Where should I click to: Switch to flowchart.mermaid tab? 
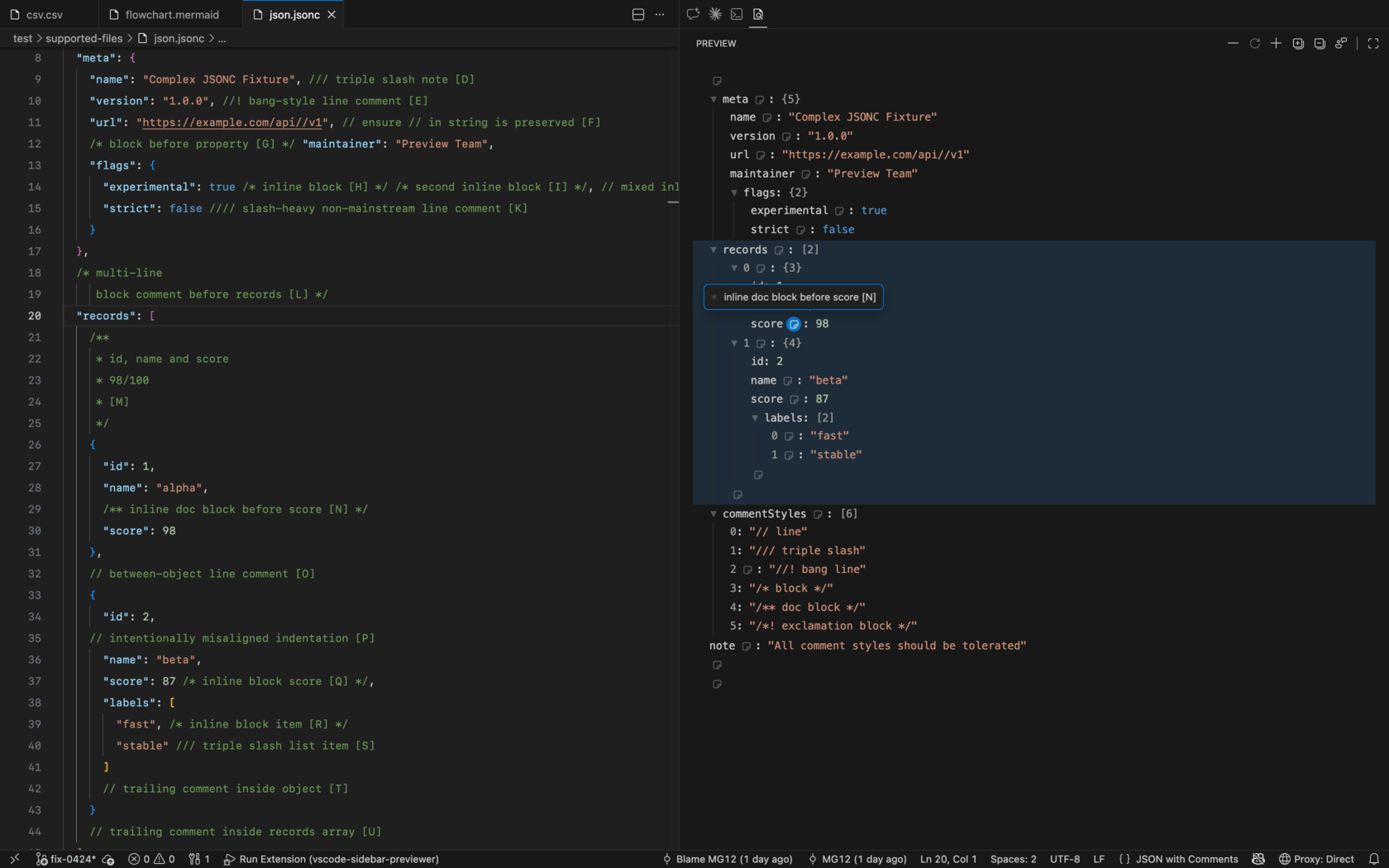[x=171, y=14]
